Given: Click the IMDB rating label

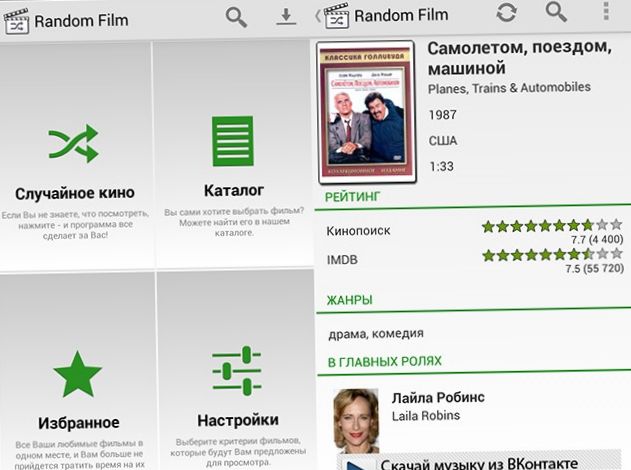Looking at the screenshot, I should pos(342,260).
